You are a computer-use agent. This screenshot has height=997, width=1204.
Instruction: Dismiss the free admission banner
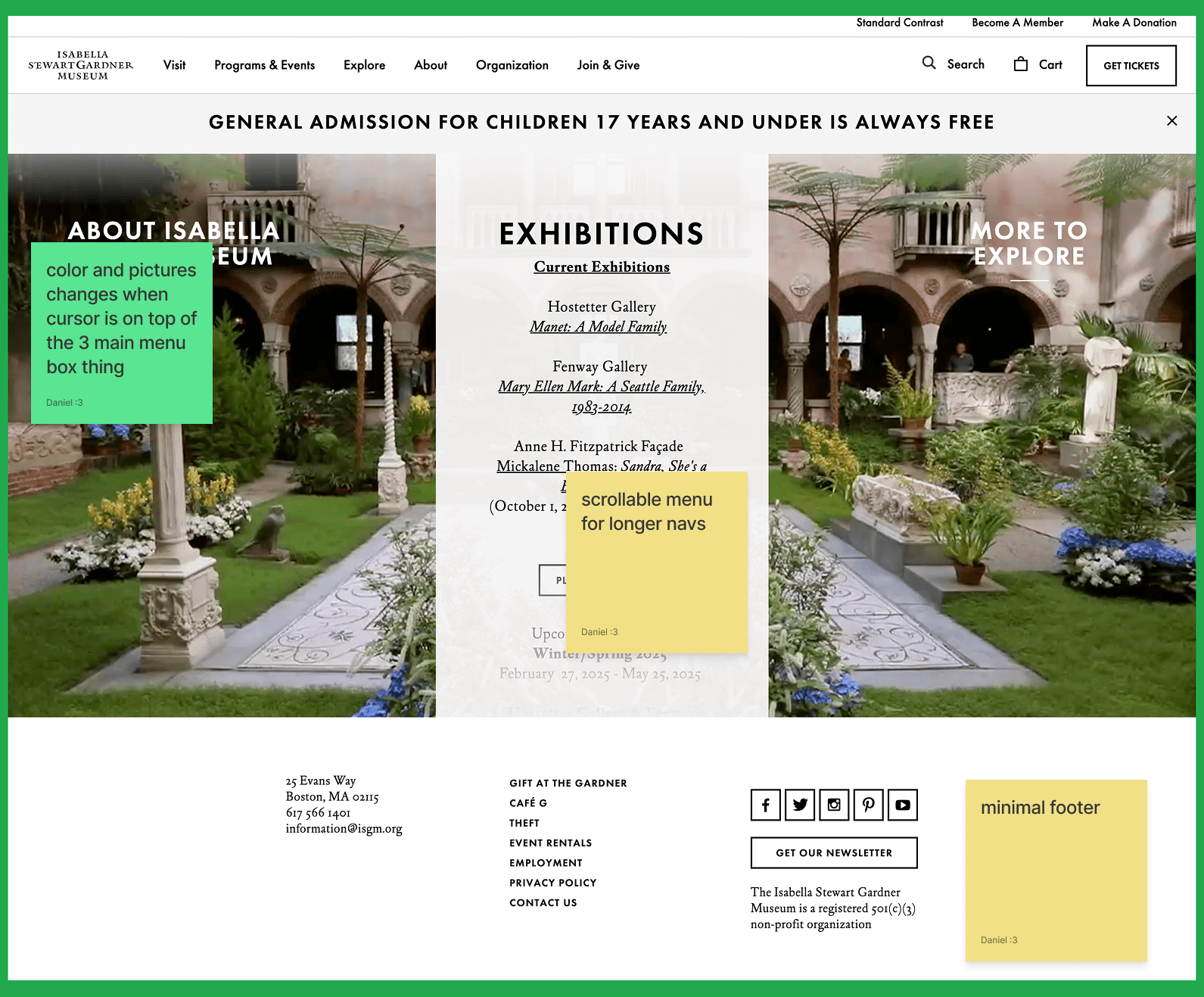click(1171, 120)
